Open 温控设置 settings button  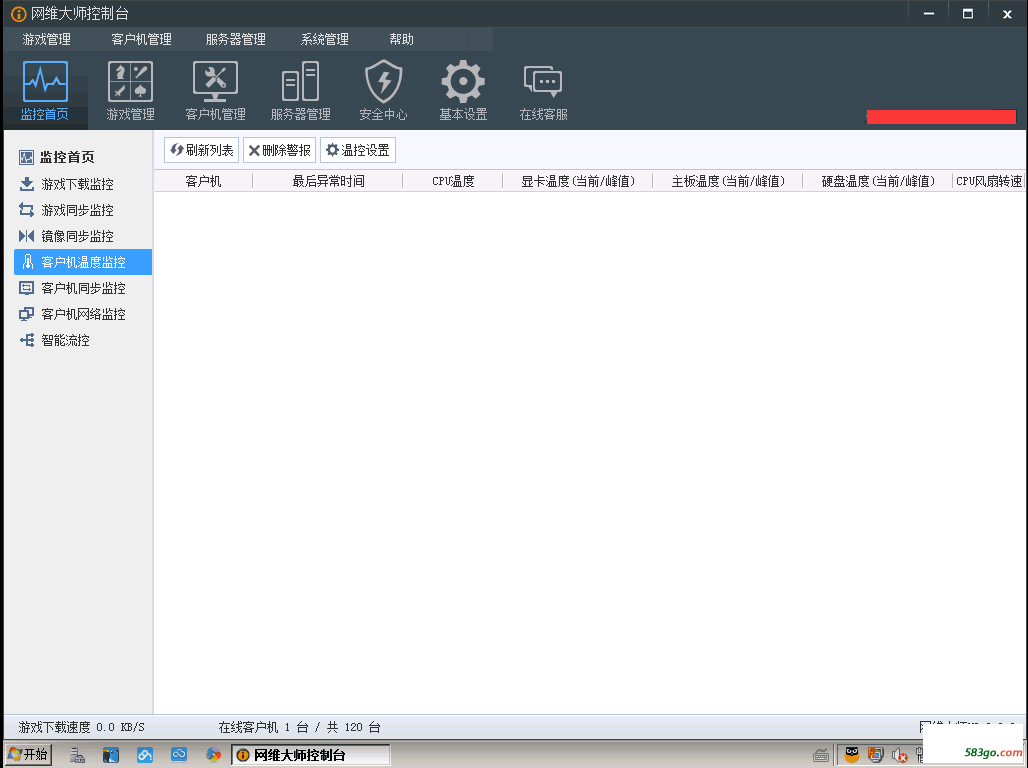pyautogui.click(x=358, y=150)
